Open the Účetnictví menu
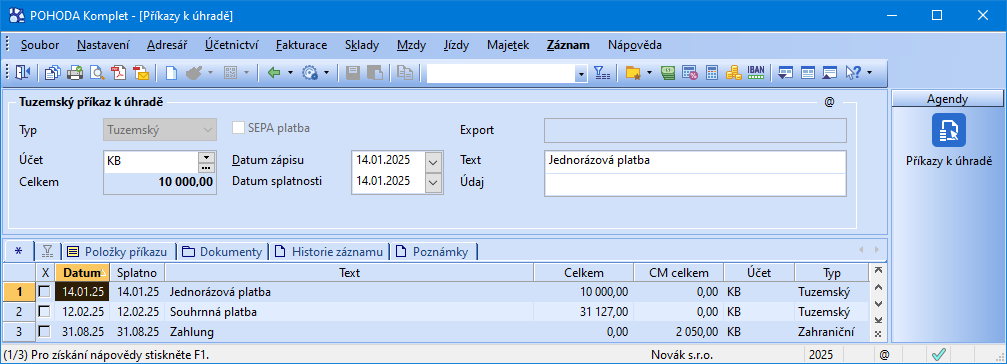Screen dimensions: 1007x364 (232, 45)
